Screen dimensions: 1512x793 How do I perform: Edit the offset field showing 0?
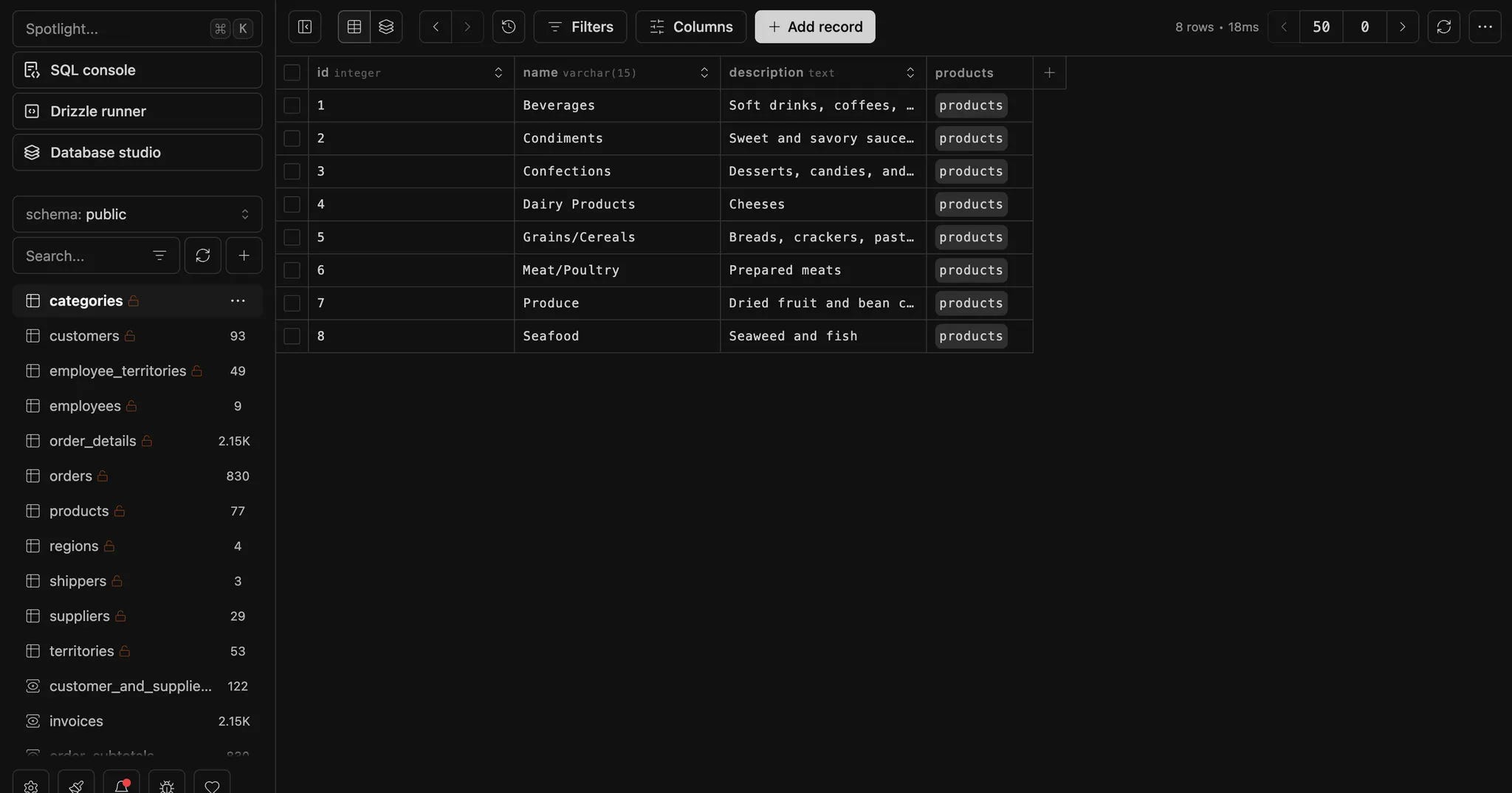pyautogui.click(x=1365, y=27)
